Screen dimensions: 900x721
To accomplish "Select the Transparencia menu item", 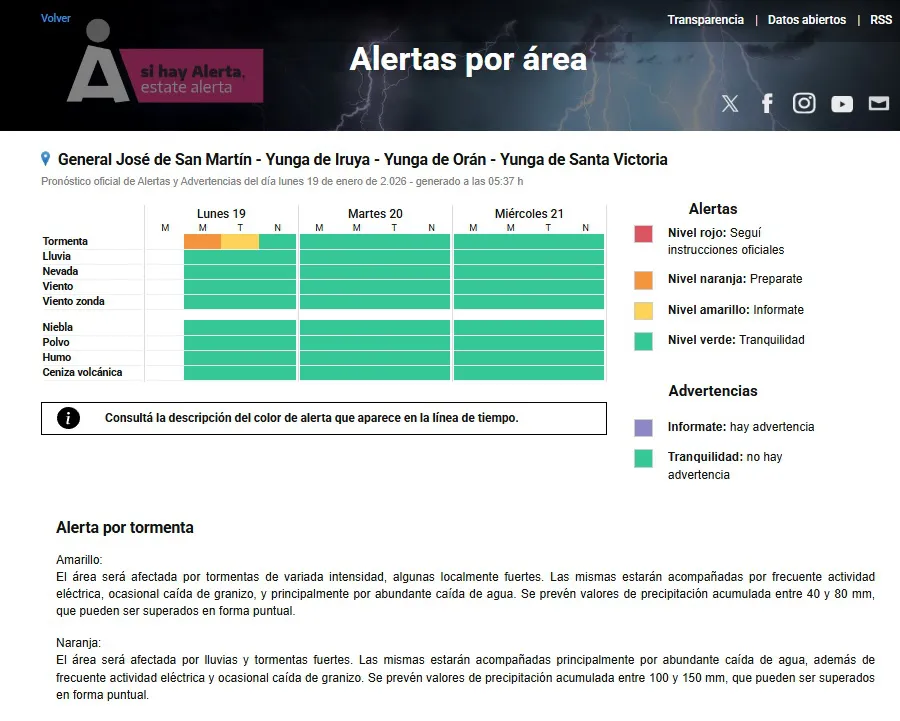I will click(x=706, y=19).
